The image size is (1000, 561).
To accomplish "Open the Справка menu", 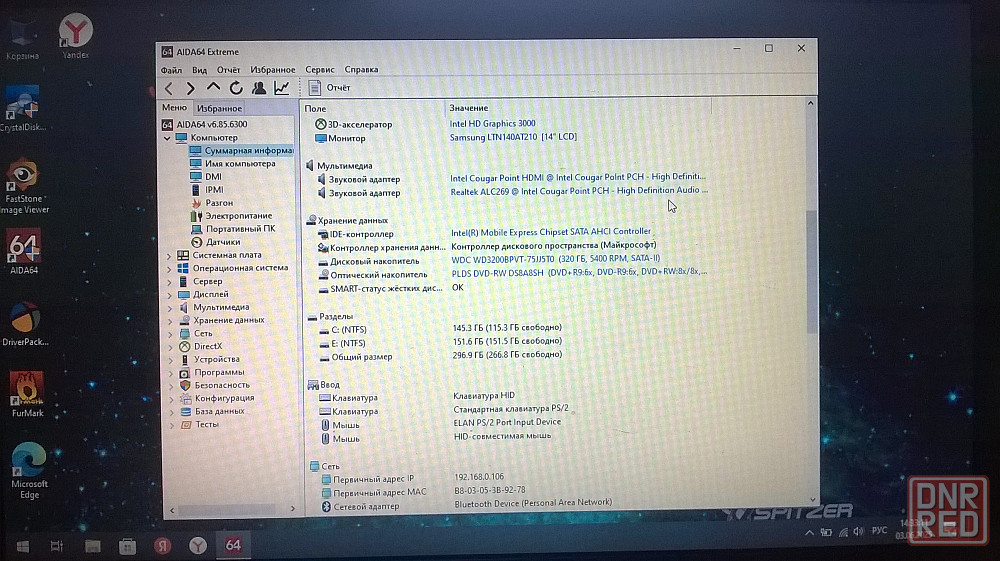I will 361,69.
